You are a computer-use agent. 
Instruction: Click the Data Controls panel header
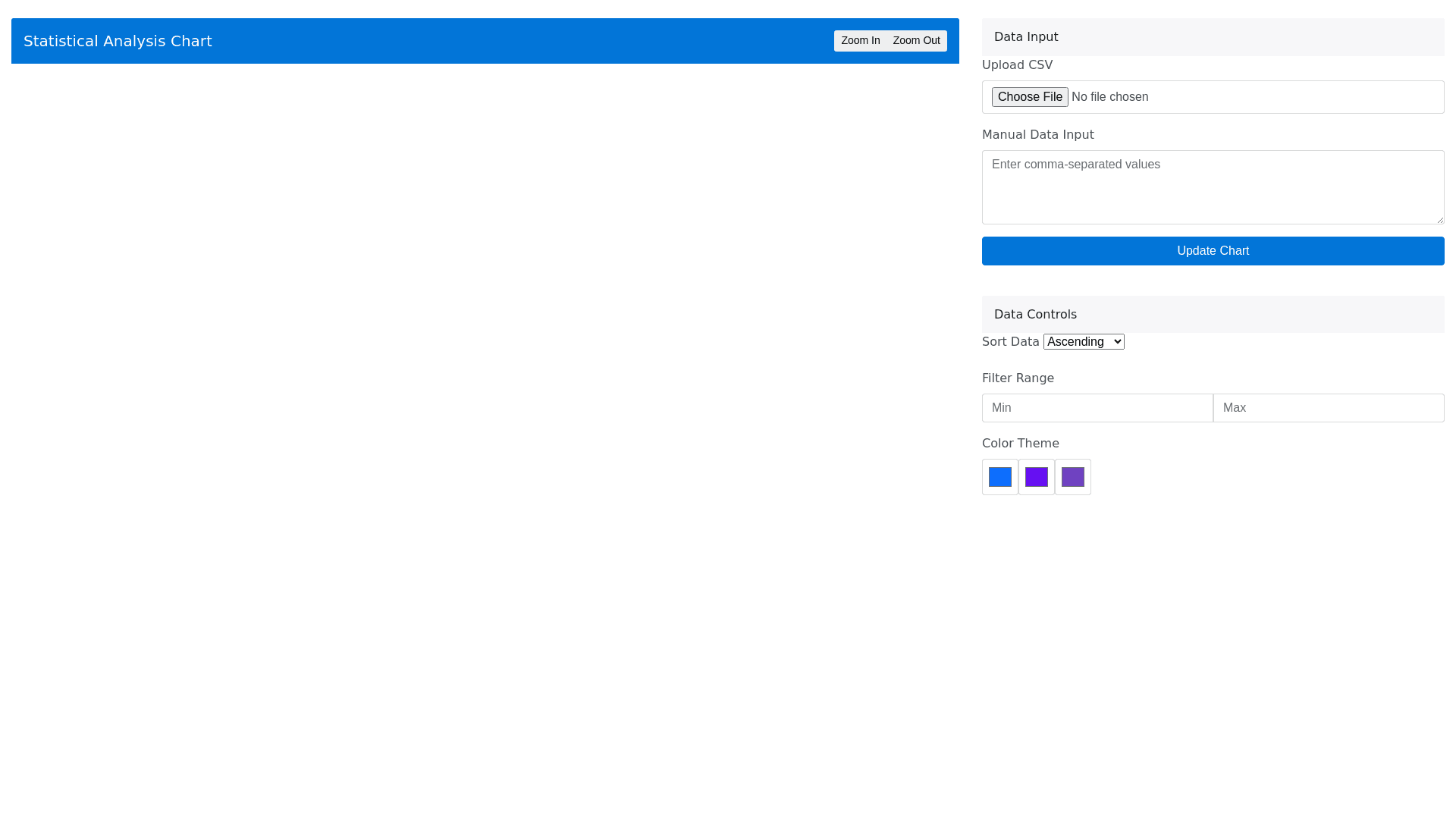[x=1212, y=315]
